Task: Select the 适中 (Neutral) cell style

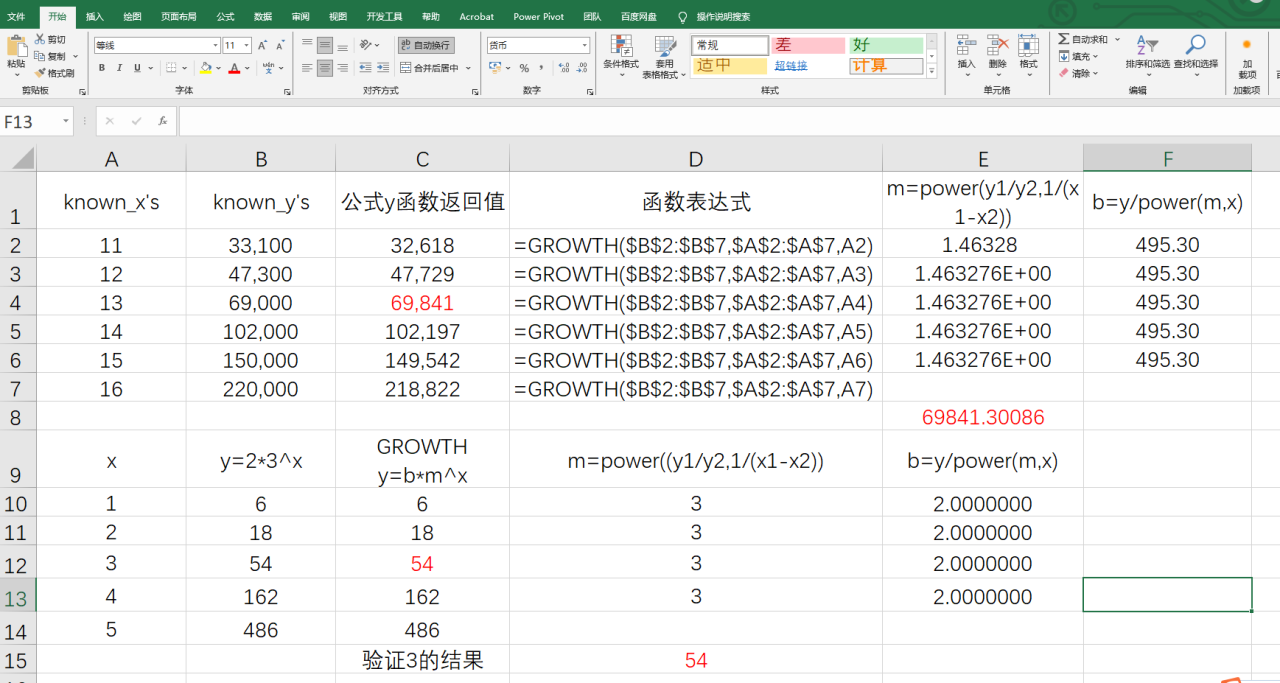Action: [x=730, y=66]
